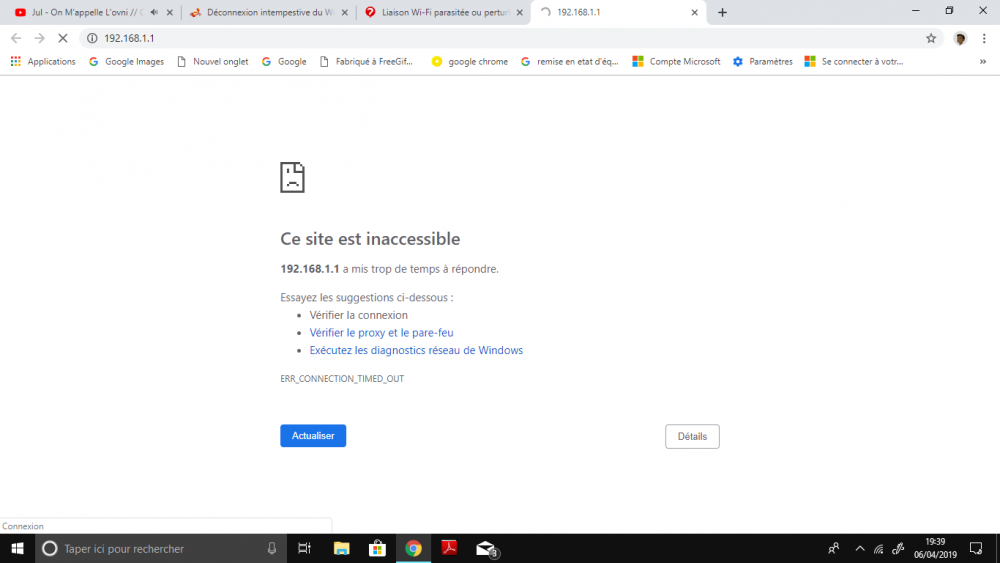Close the Déconnexion intempestive tab
The image size is (1000, 563).
pyautogui.click(x=344, y=12)
